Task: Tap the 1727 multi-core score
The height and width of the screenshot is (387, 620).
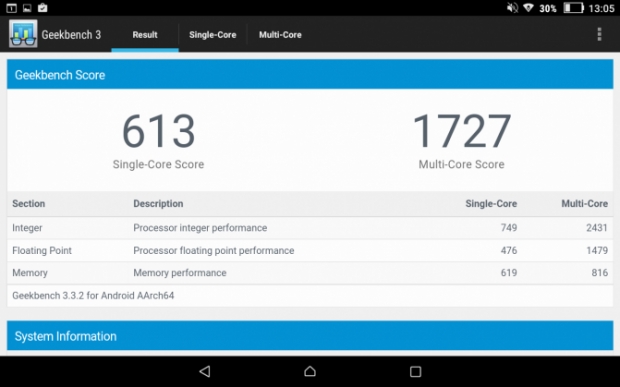Action: (x=462, y=131)
